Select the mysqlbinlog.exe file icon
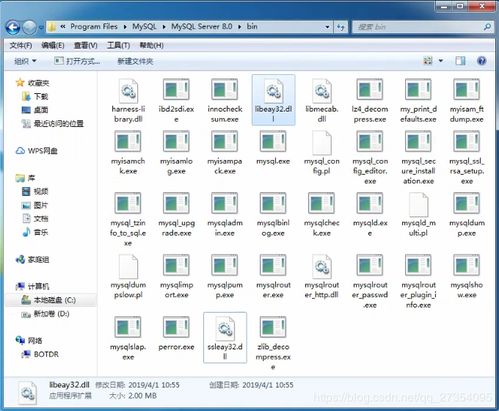 click(273, 203)
